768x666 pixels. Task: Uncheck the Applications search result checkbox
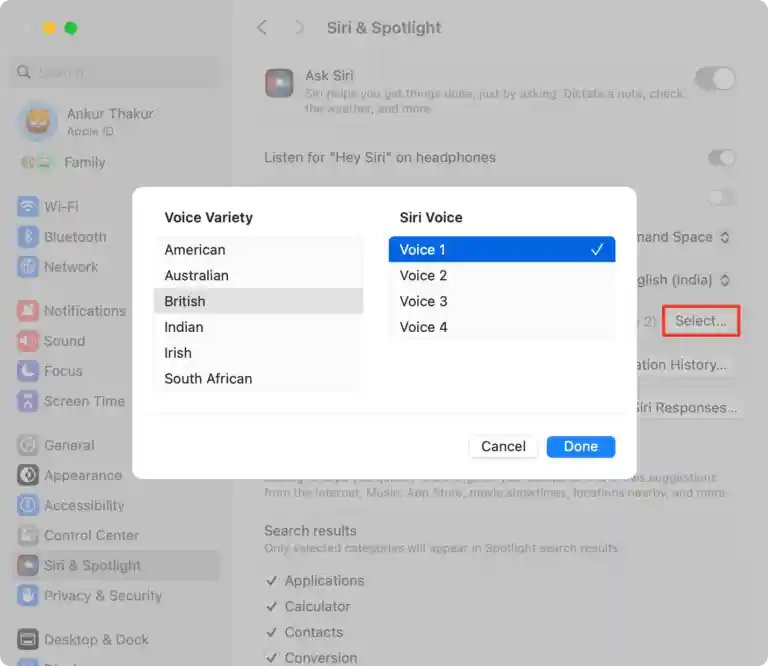pos(272,581)
